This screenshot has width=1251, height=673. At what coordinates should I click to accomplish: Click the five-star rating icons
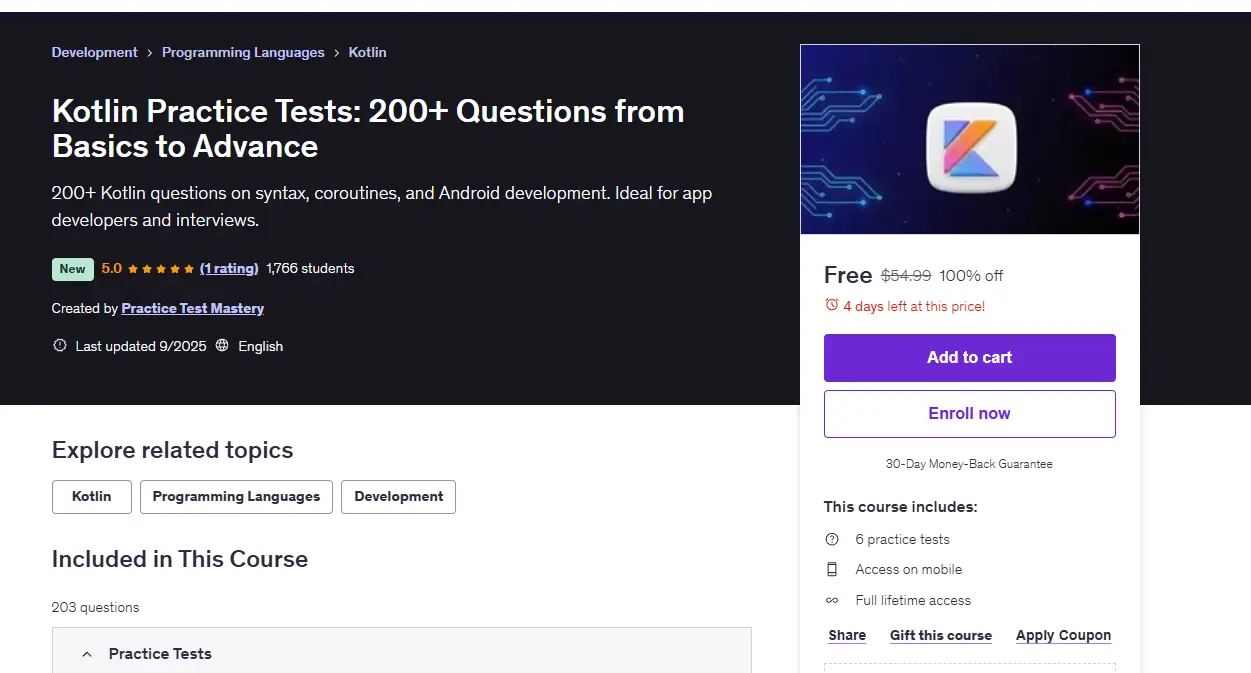pyautogui.click(x=161, y=268)
